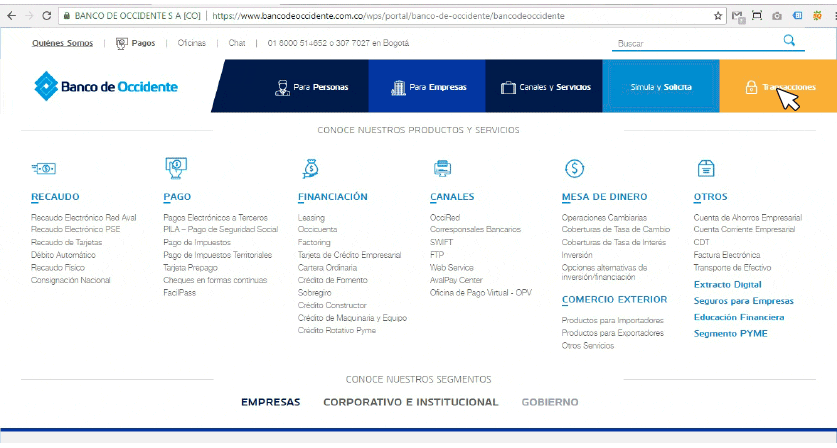Viewport: 837px width, 448px height.
Task: Click the Pagos shield icon
Action: pyautogui.click(x=122, y=43)
